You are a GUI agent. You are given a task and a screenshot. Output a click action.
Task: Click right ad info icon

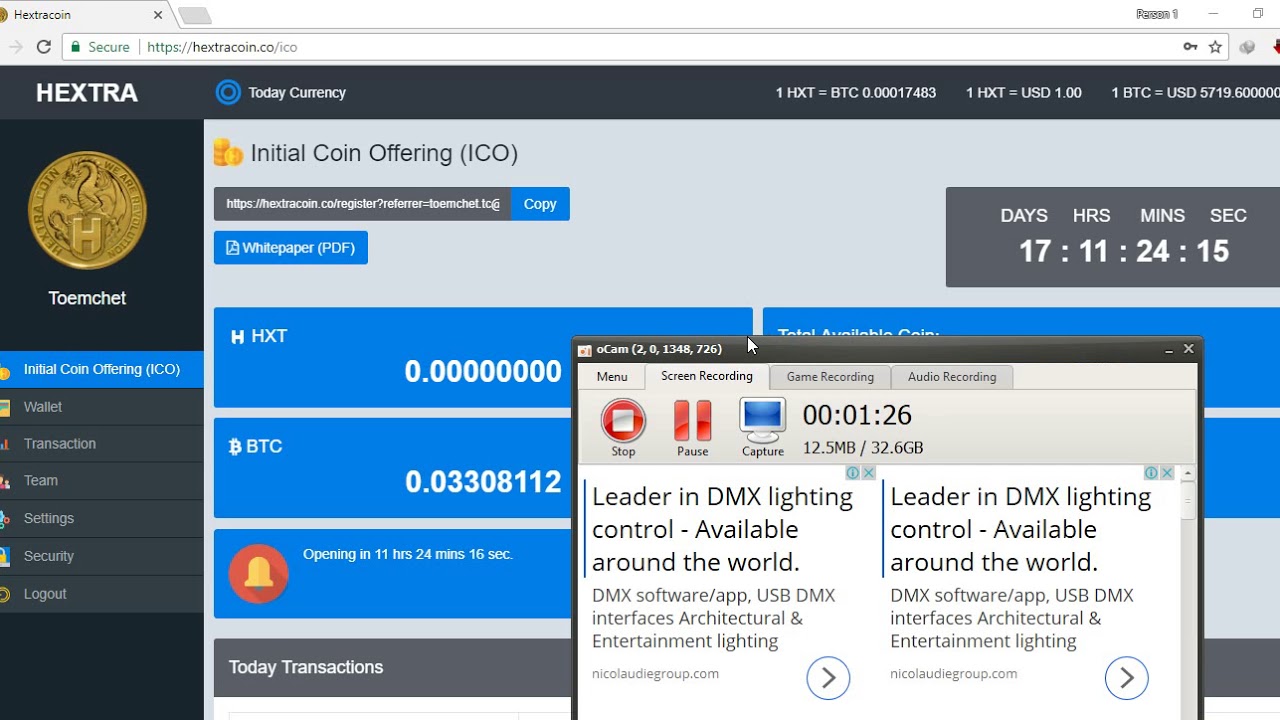[1151, 473]
